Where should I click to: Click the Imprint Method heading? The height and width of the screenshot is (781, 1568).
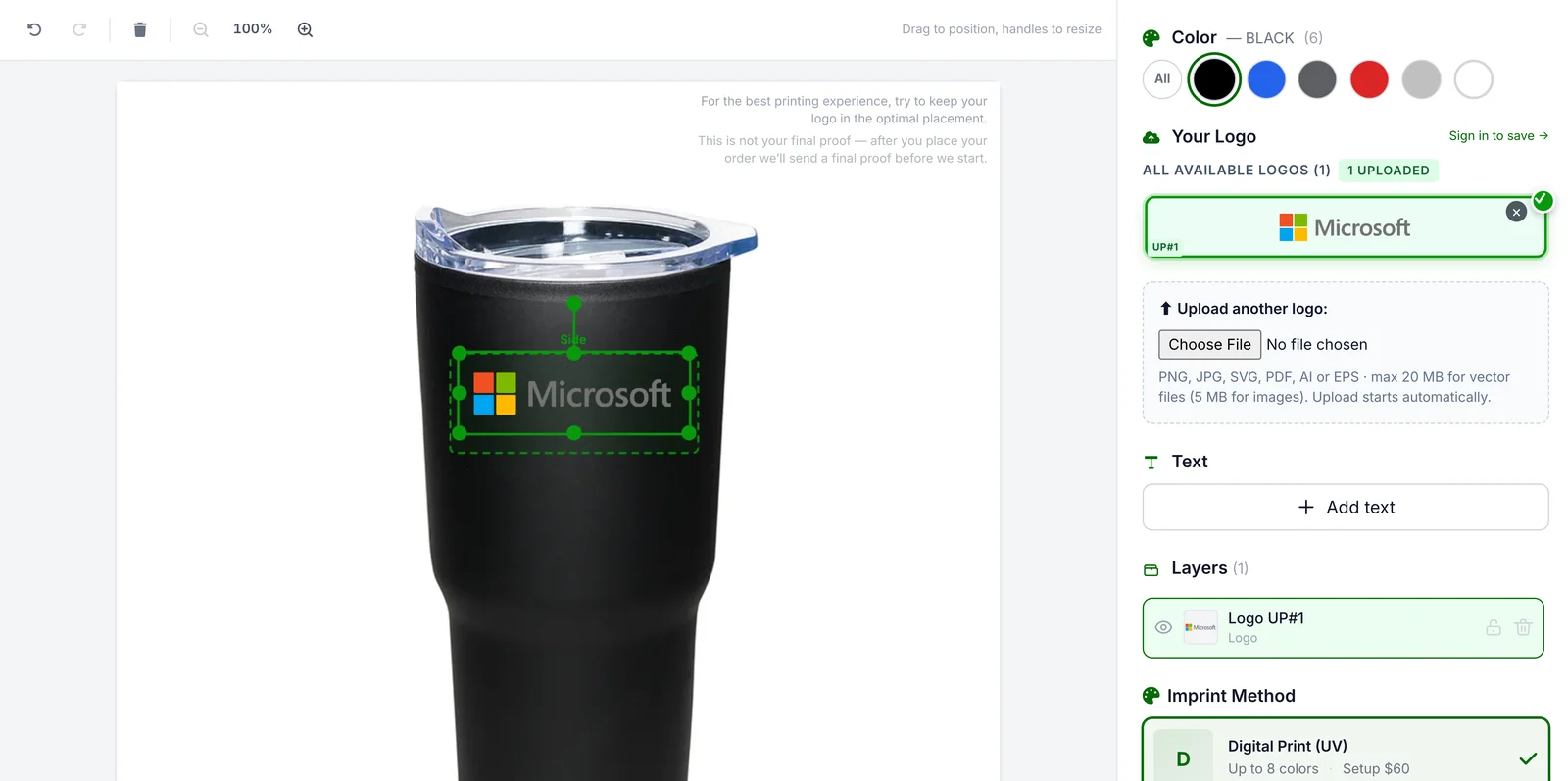(1231, 696)
